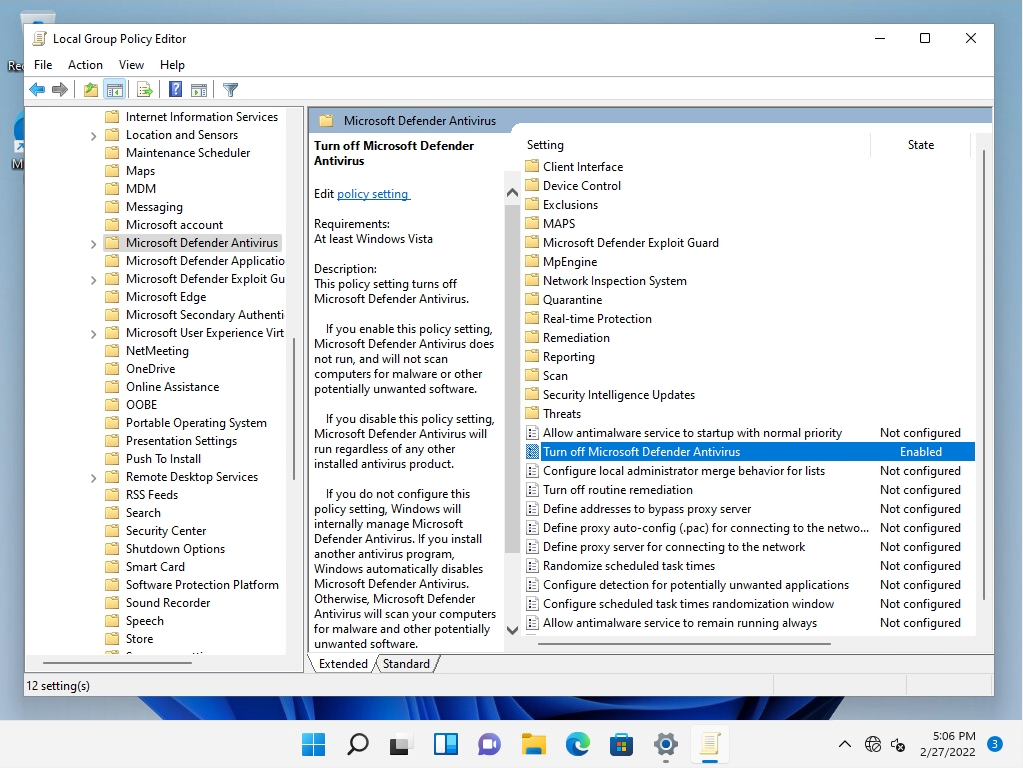Expand the Microsoft Defender Antivirus tree node
The width and height of the screenshot is (1023, 768).
coord(93,243)
